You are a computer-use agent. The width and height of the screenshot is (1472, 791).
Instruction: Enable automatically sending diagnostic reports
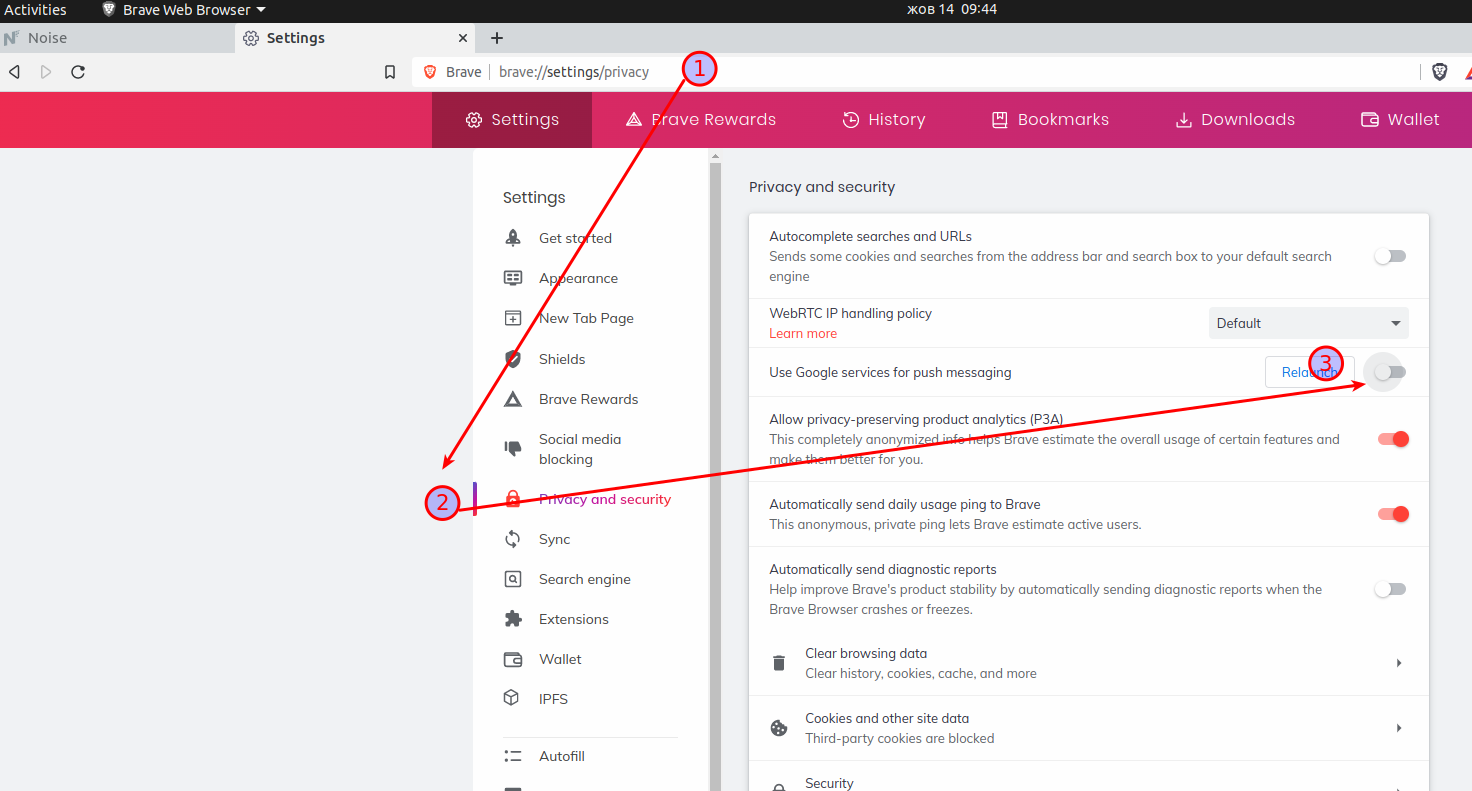pyautogui.click(x=1390, y=589)
